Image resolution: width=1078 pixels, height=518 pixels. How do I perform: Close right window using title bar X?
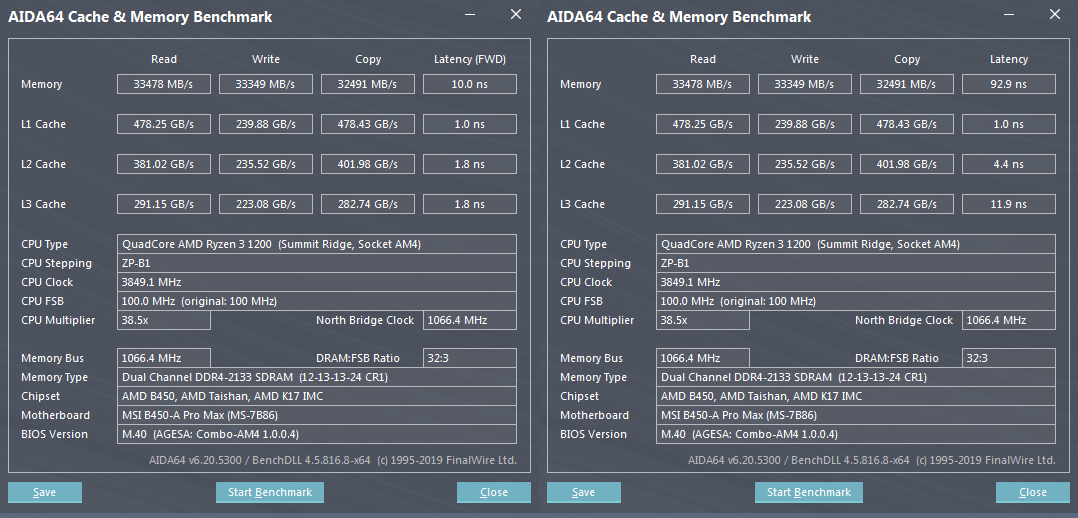[1055, 15]
